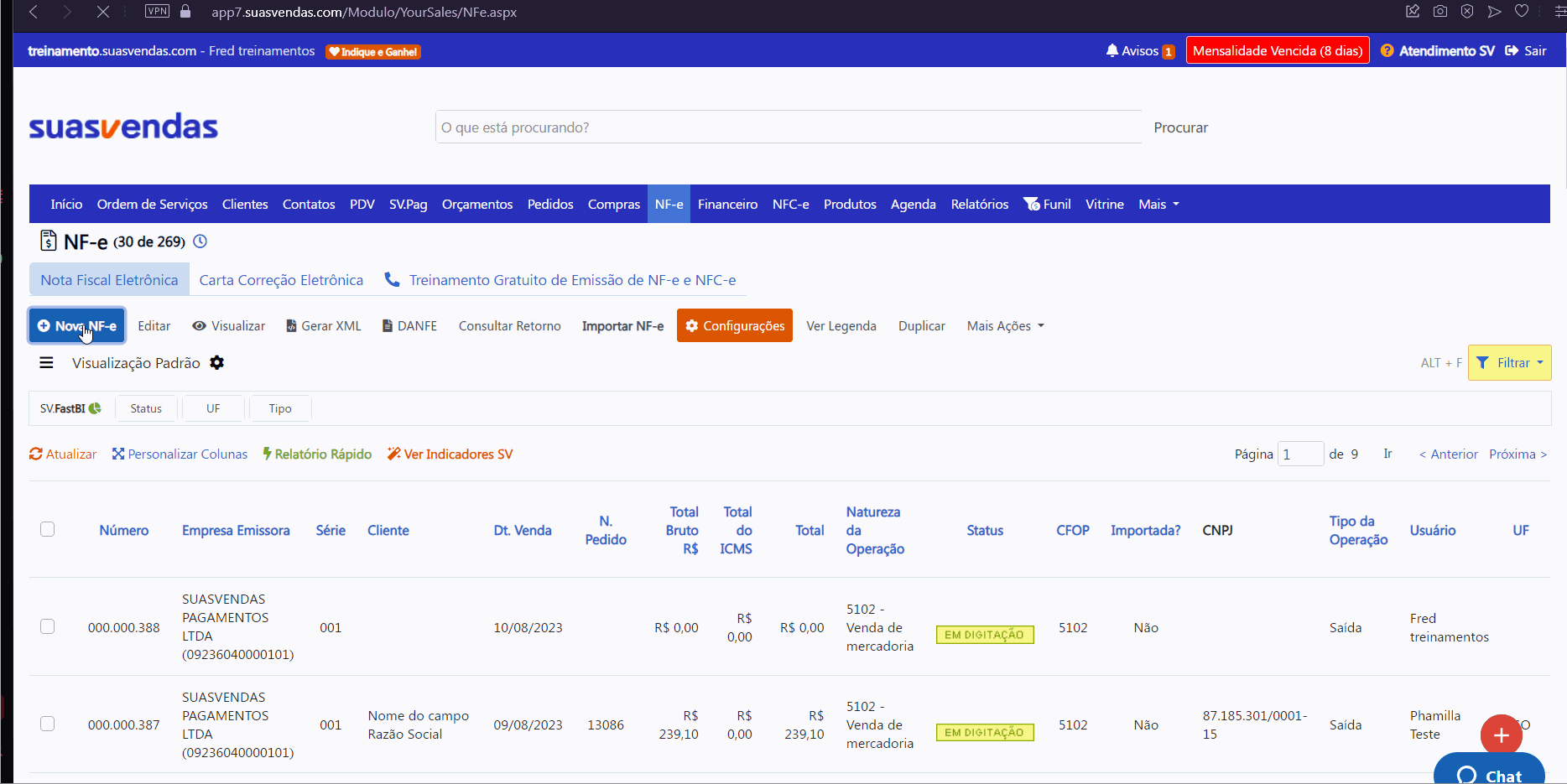This screenshot has width=1567, height=784.
Task: Go to Próxima page link
Action: (x=1518, y=454)
